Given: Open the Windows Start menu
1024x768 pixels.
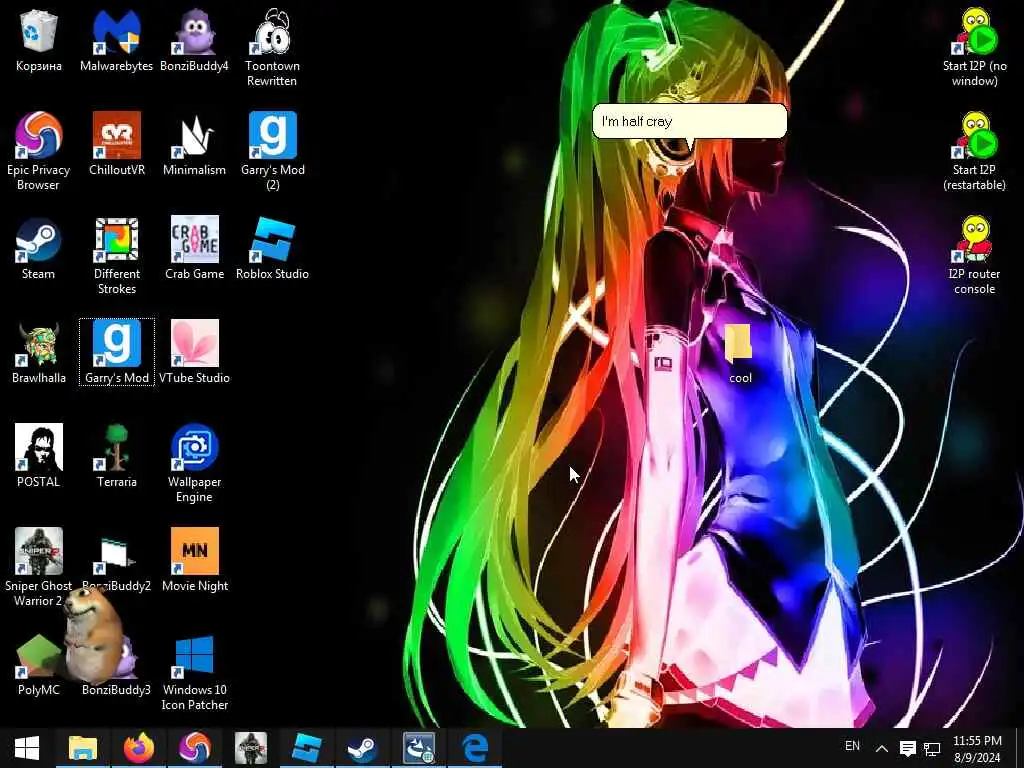Looking at the screenshot, I should [x=27, y=748].
